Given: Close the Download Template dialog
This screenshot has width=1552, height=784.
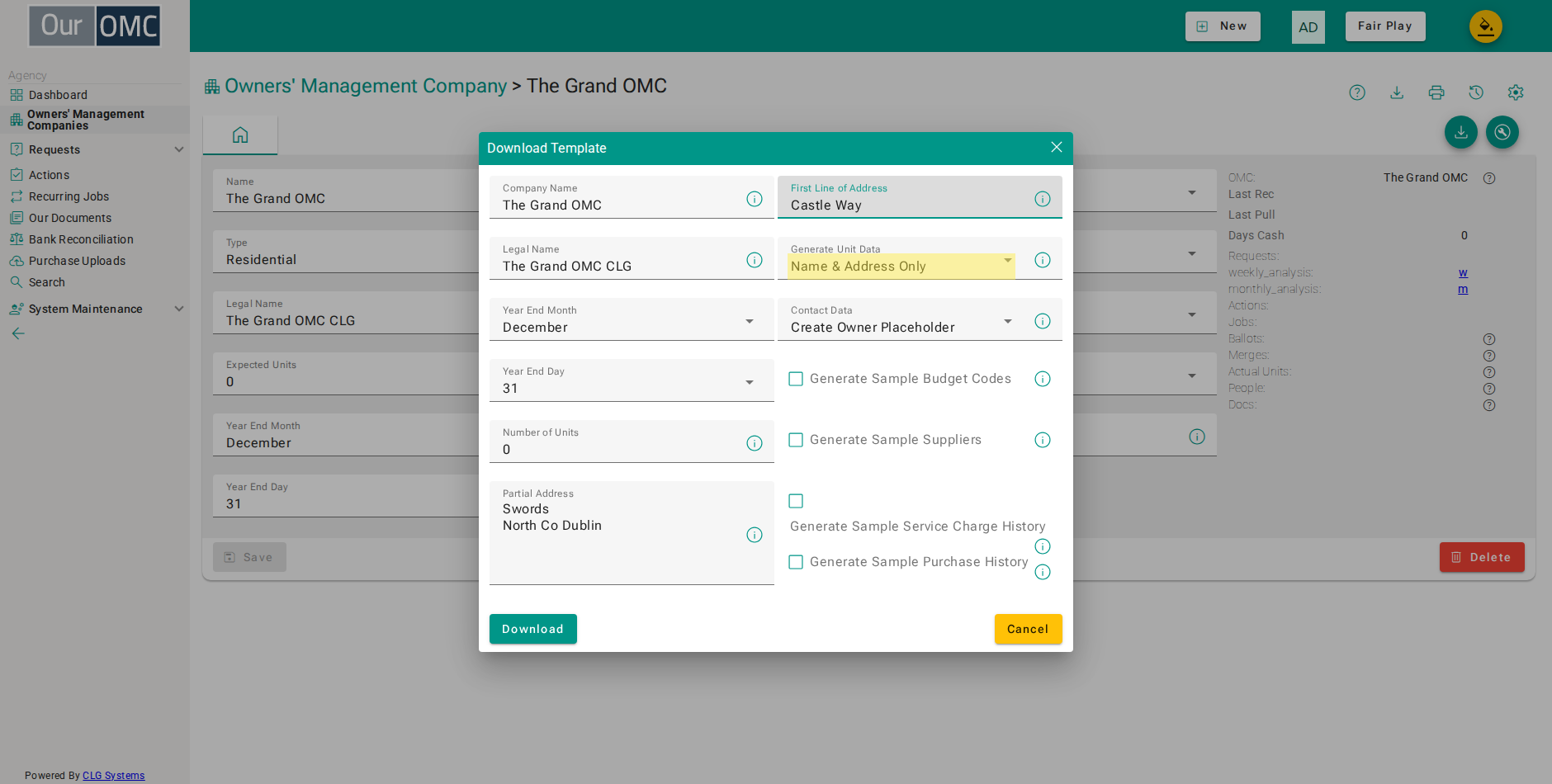Looking at the screenshot, I should [x=1057, y=147].
